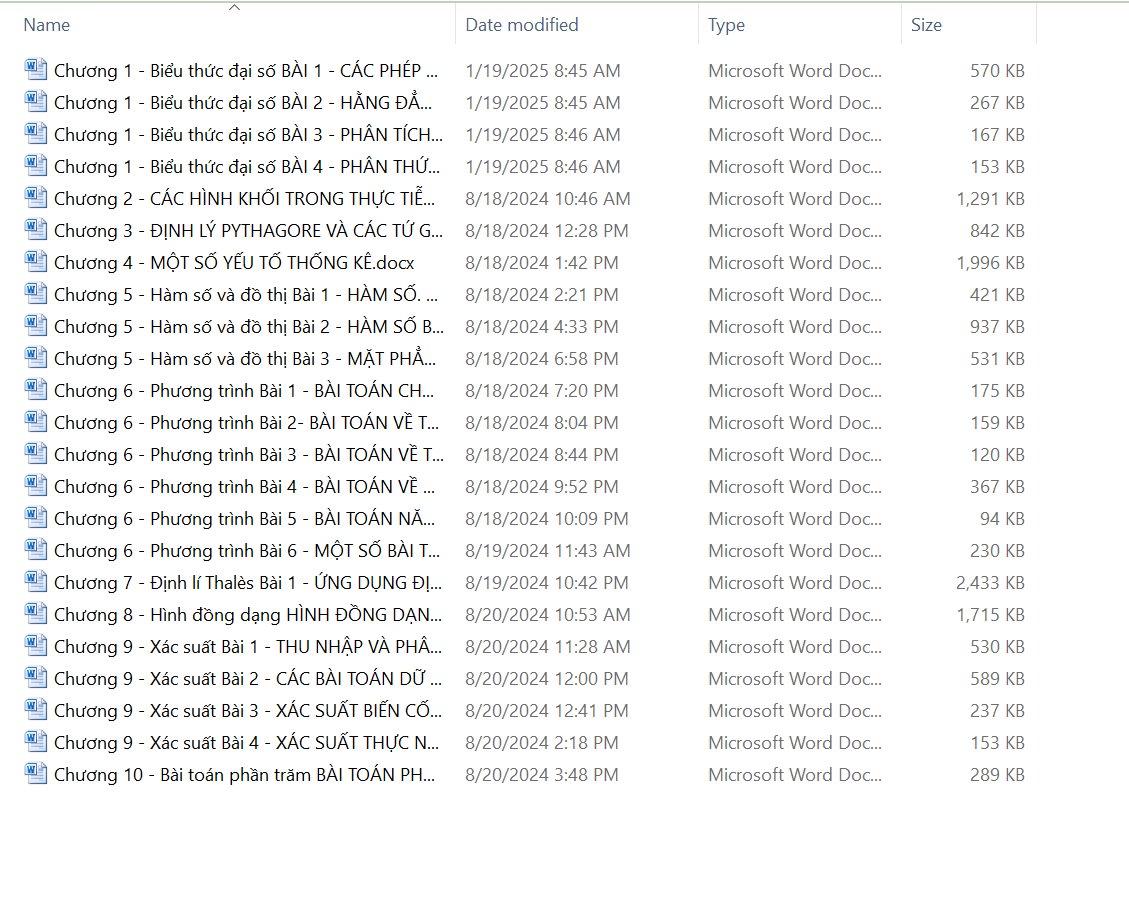Image resolution: width=1129 pixels, height=915 pixels.
Task: Click Word icon for Chương 10 file
Action: (x=36, y=774)
